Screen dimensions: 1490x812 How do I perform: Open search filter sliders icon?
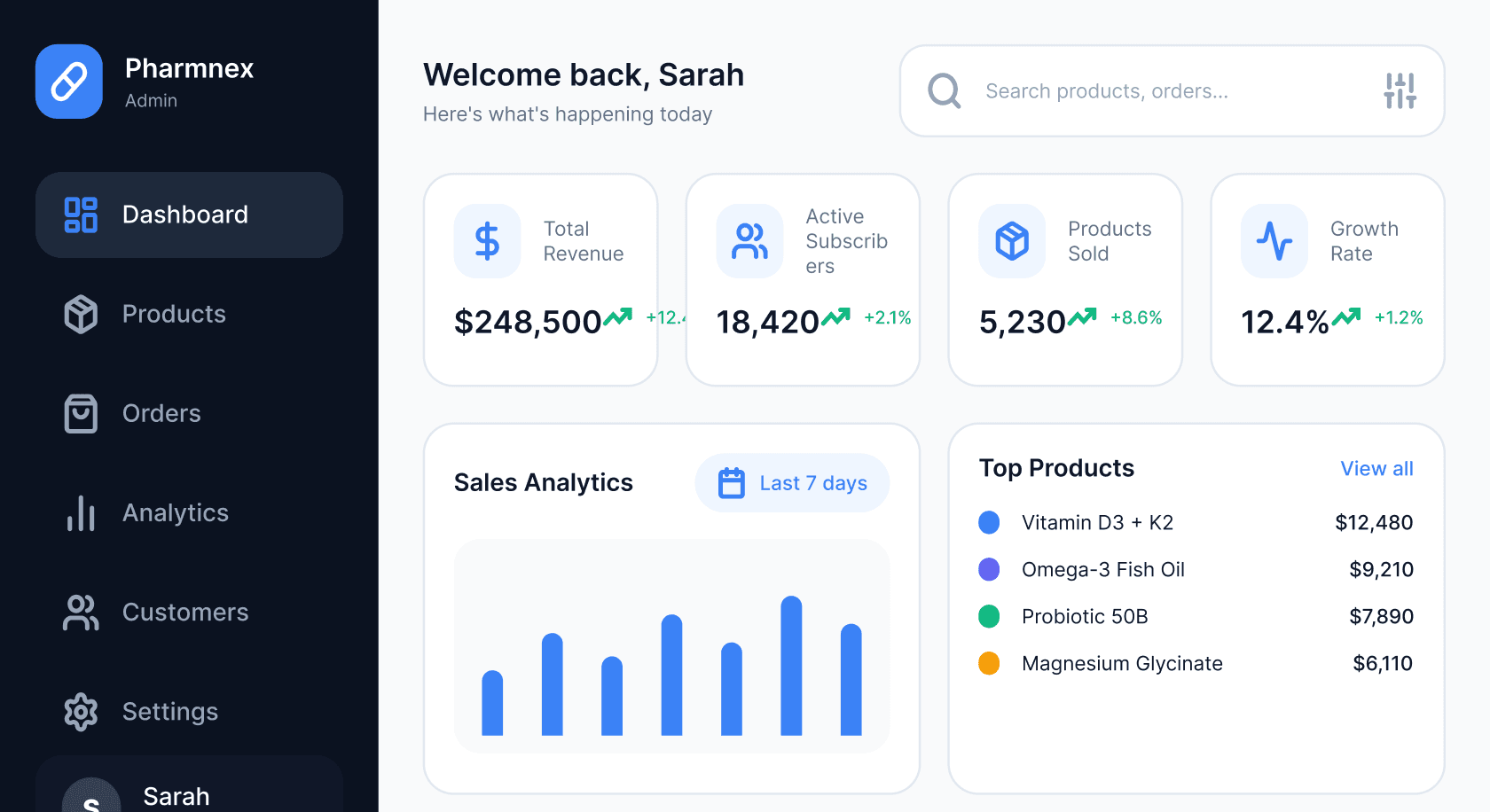point(1400,90)
